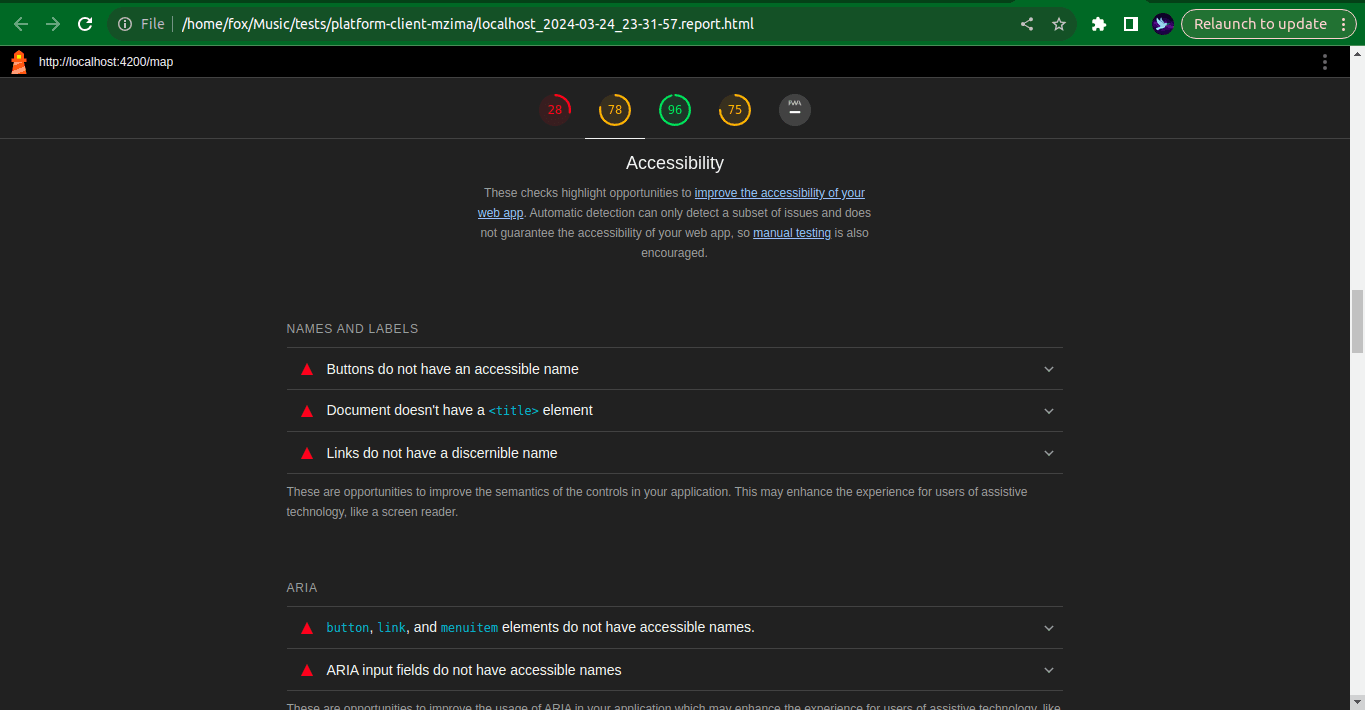
Task: Share this page via share icon
Action: 1027,24
